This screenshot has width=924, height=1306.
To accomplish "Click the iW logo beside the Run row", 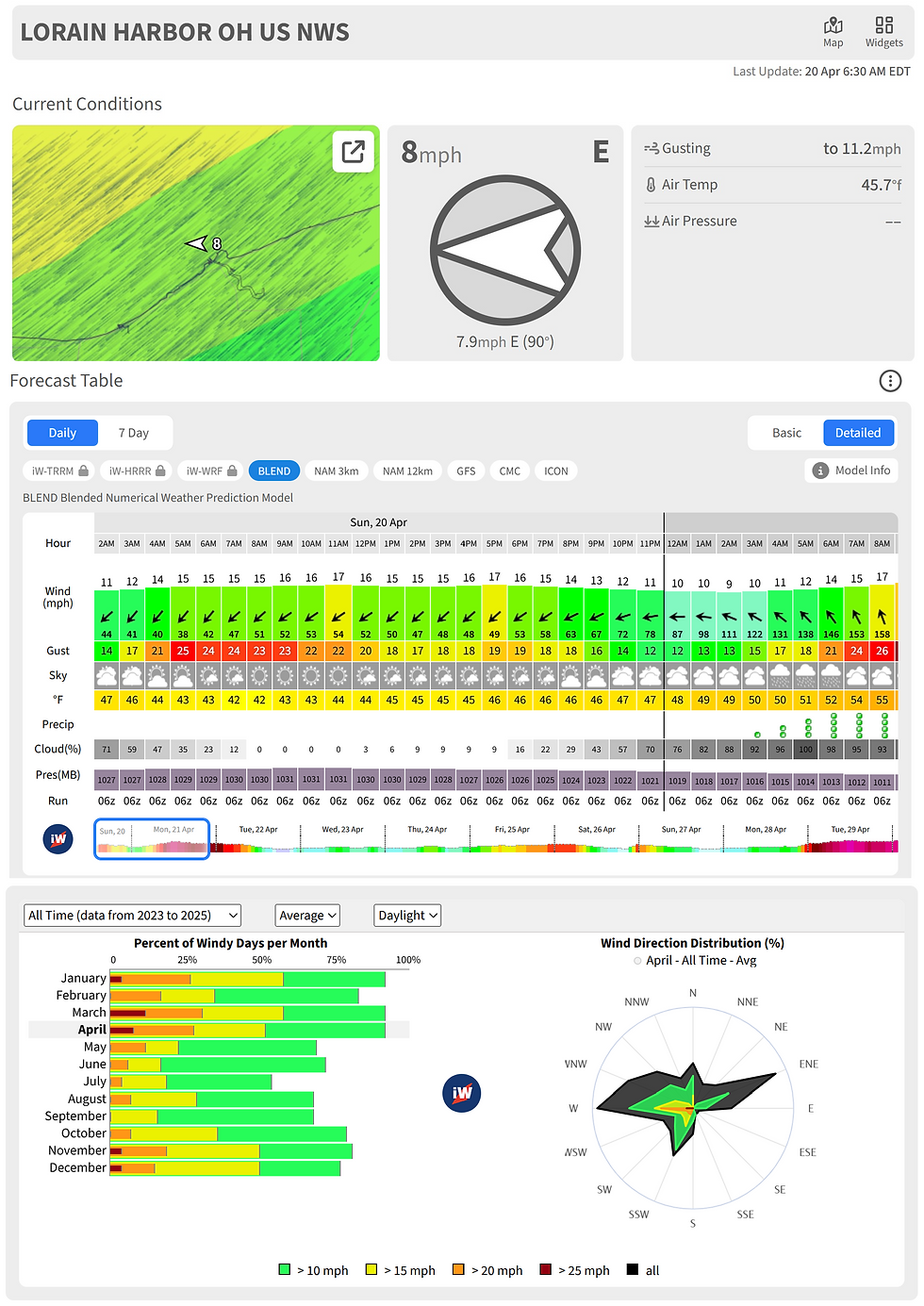I will (x=58, y=838).
